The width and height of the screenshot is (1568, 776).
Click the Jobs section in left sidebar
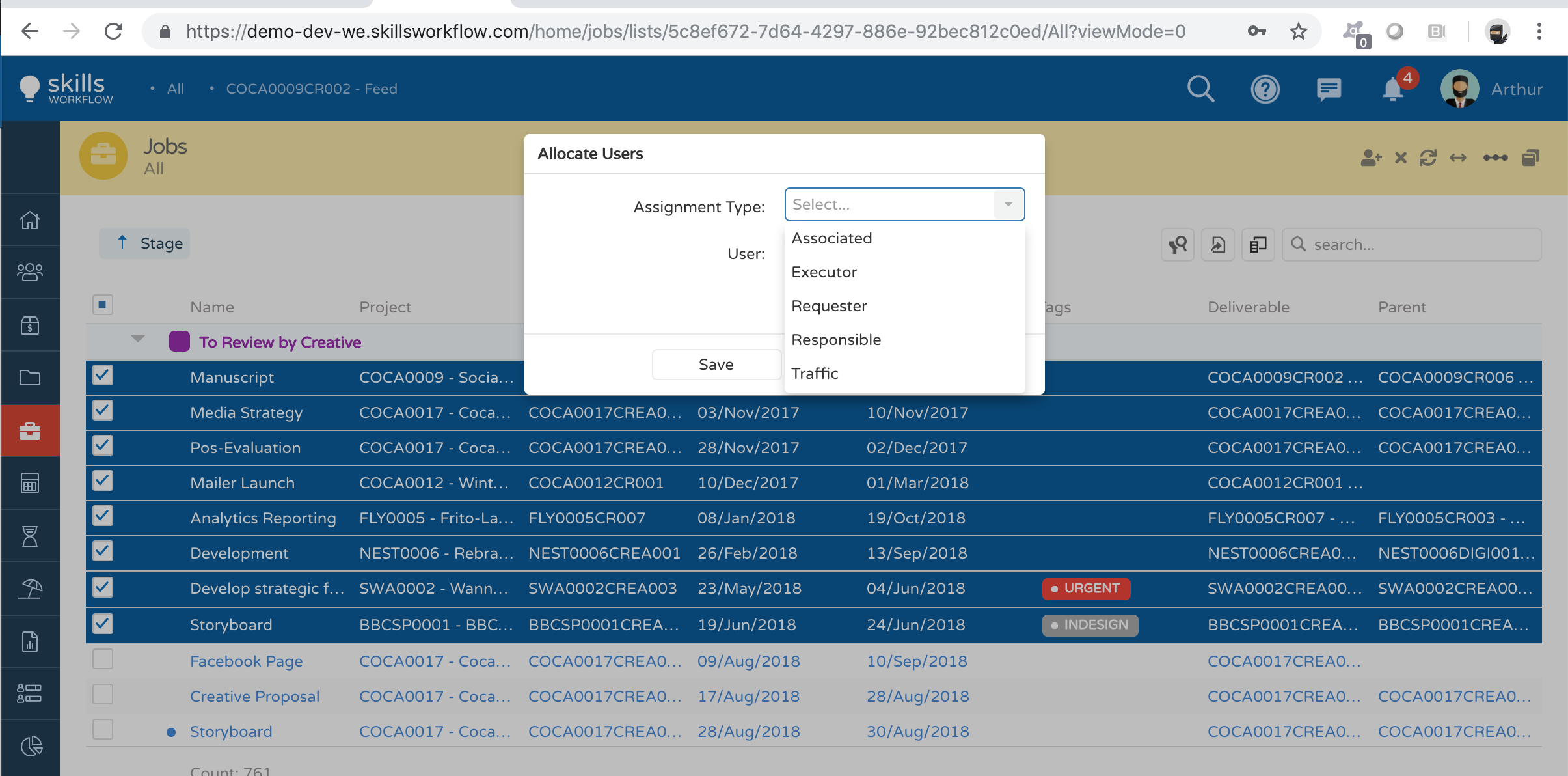(30, 432)
